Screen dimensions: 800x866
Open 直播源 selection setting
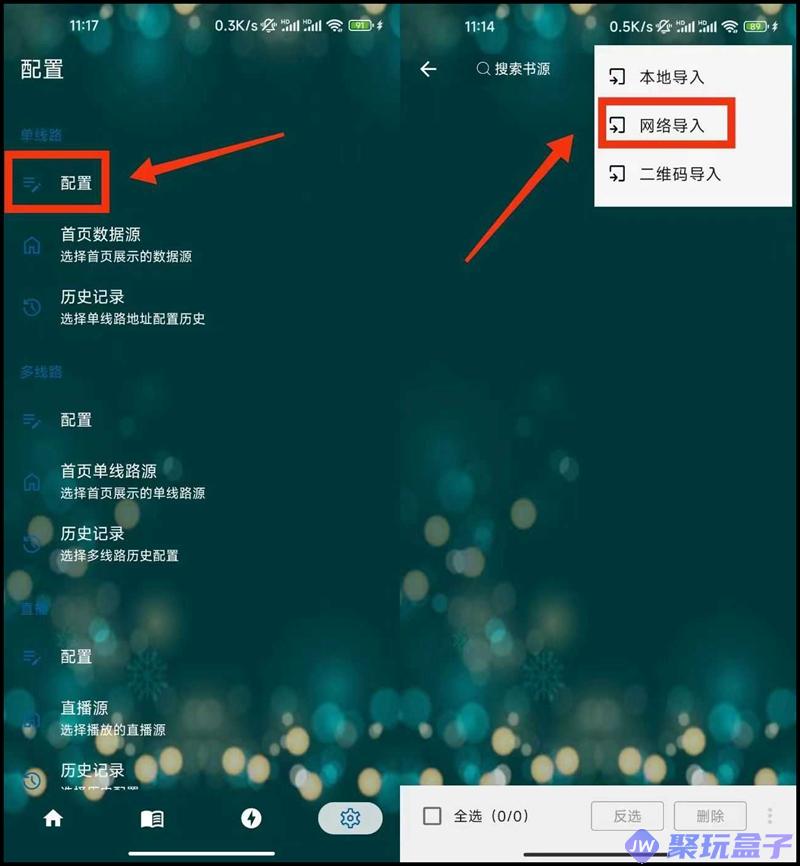[x=113, y=718]
